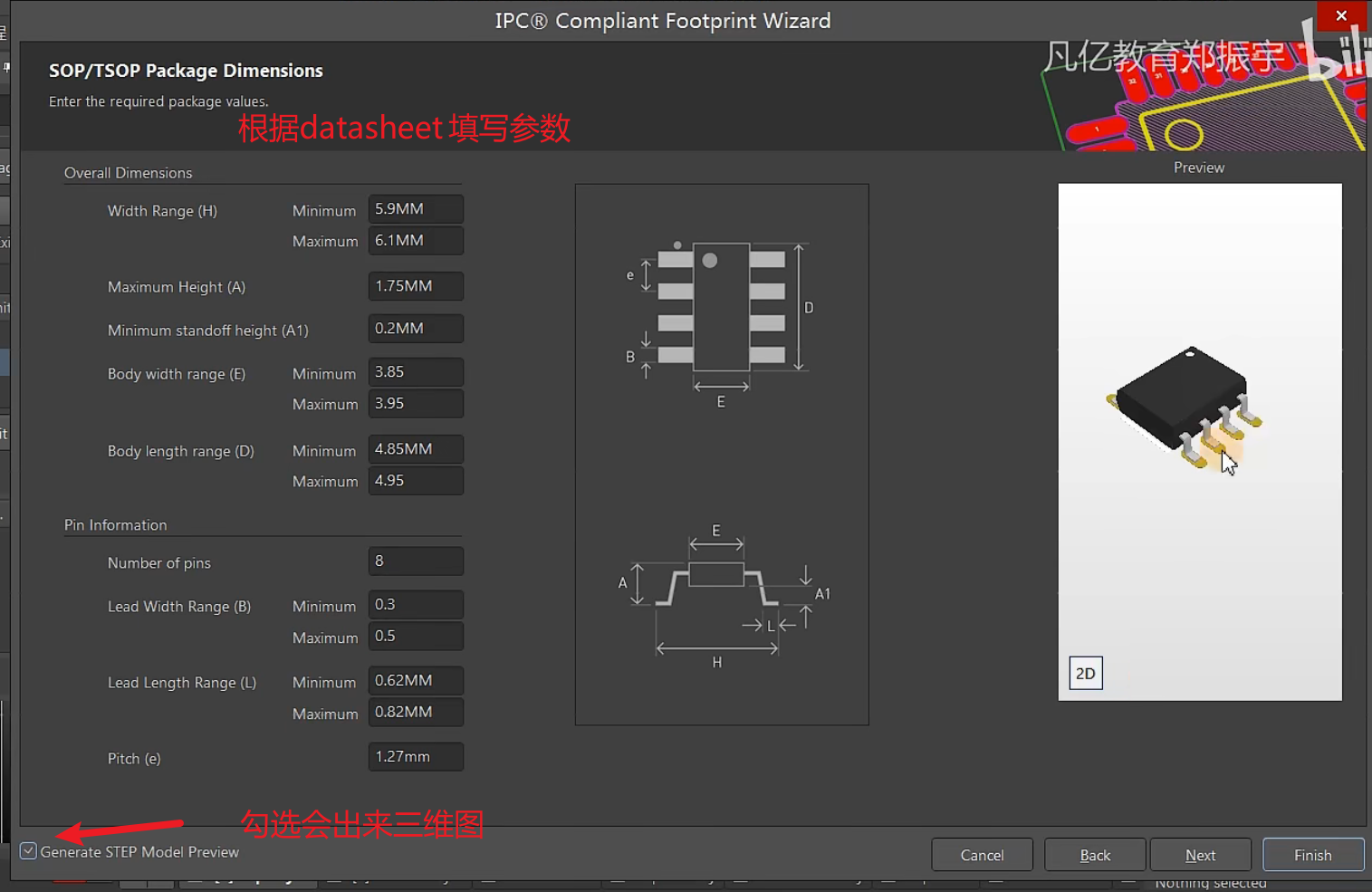Edit the Width Range Minimum 5.9MM field
The image size is (1372, 892).
[x=415, y=209]
